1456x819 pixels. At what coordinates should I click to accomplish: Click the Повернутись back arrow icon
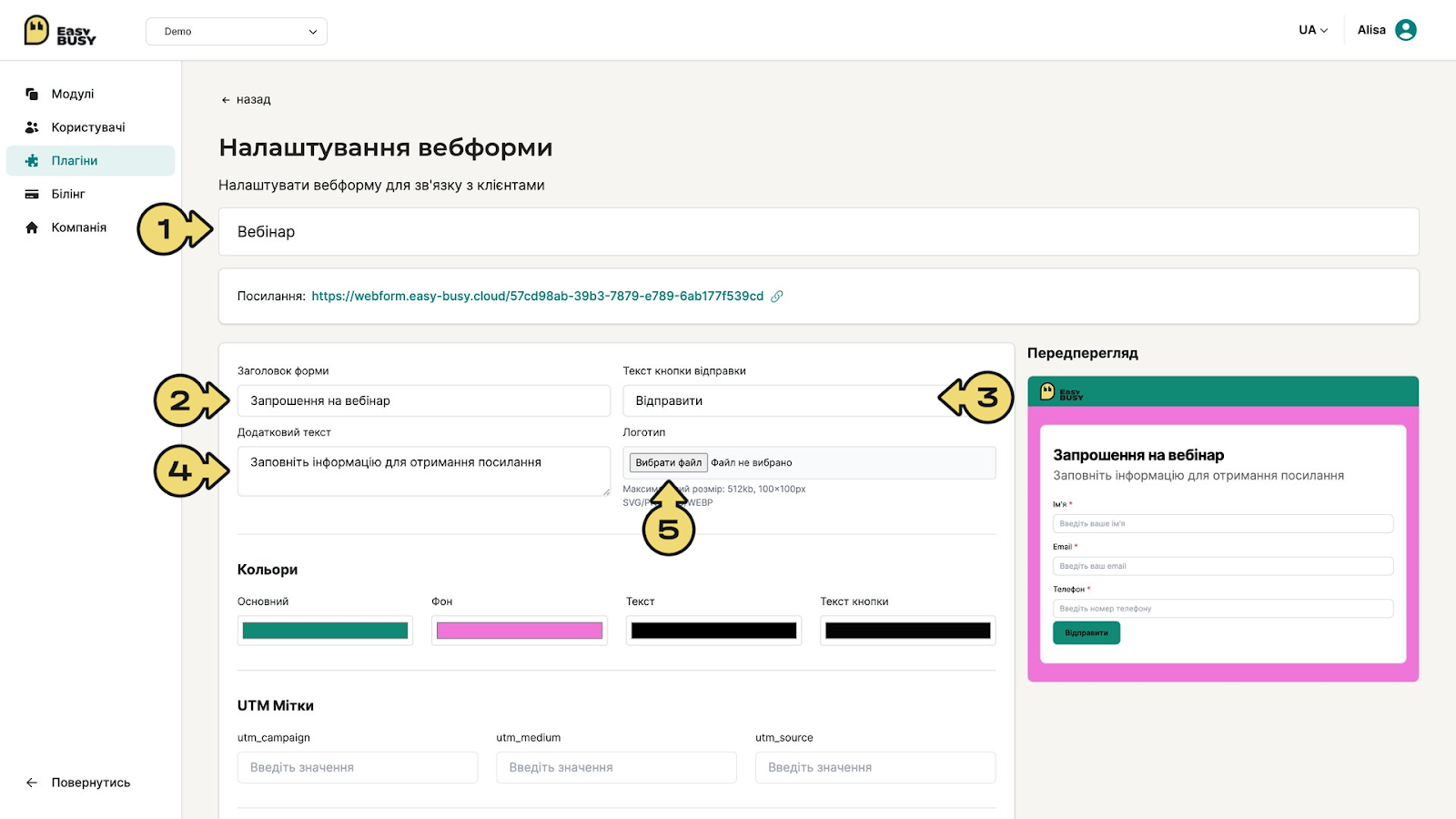pyautogui.click(x=32, y=783)
